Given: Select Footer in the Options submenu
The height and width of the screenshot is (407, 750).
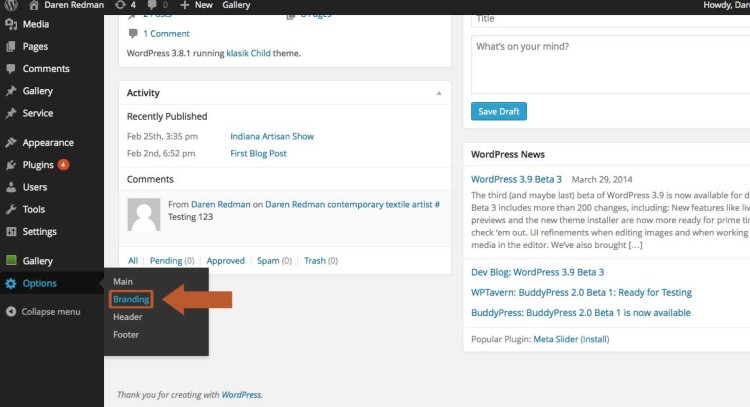Looking at the screenshot, I should tap(126, 335).
